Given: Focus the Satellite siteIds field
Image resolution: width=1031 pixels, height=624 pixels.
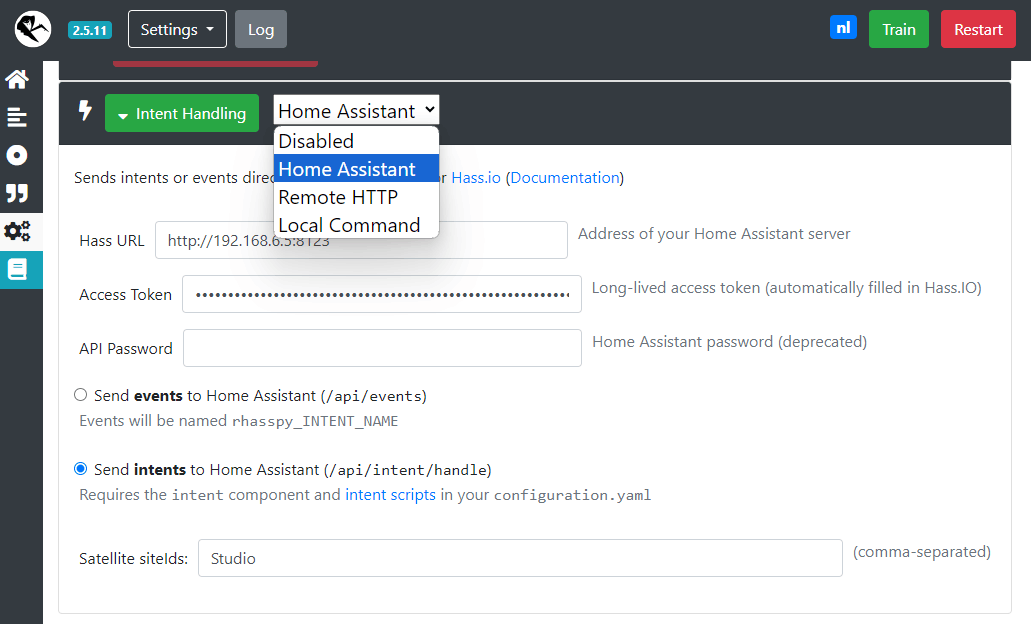Looking at the screenshot, I should coord(520,558).
